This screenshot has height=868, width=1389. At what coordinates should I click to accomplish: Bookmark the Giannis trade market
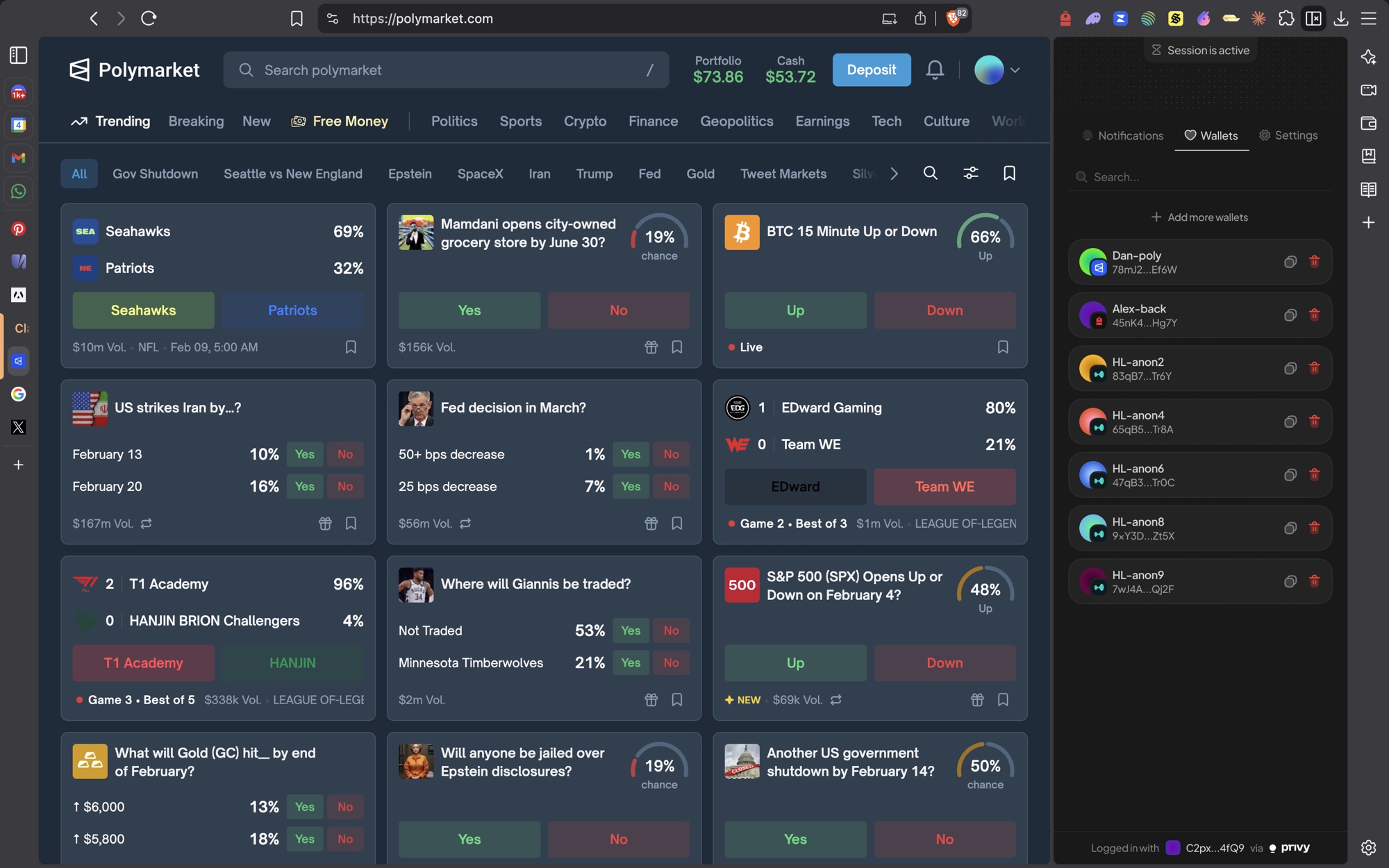[x=676, y=699]
